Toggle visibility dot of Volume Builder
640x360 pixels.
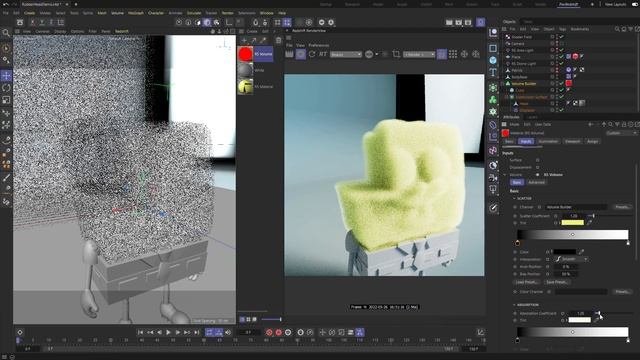click(557, 83)
